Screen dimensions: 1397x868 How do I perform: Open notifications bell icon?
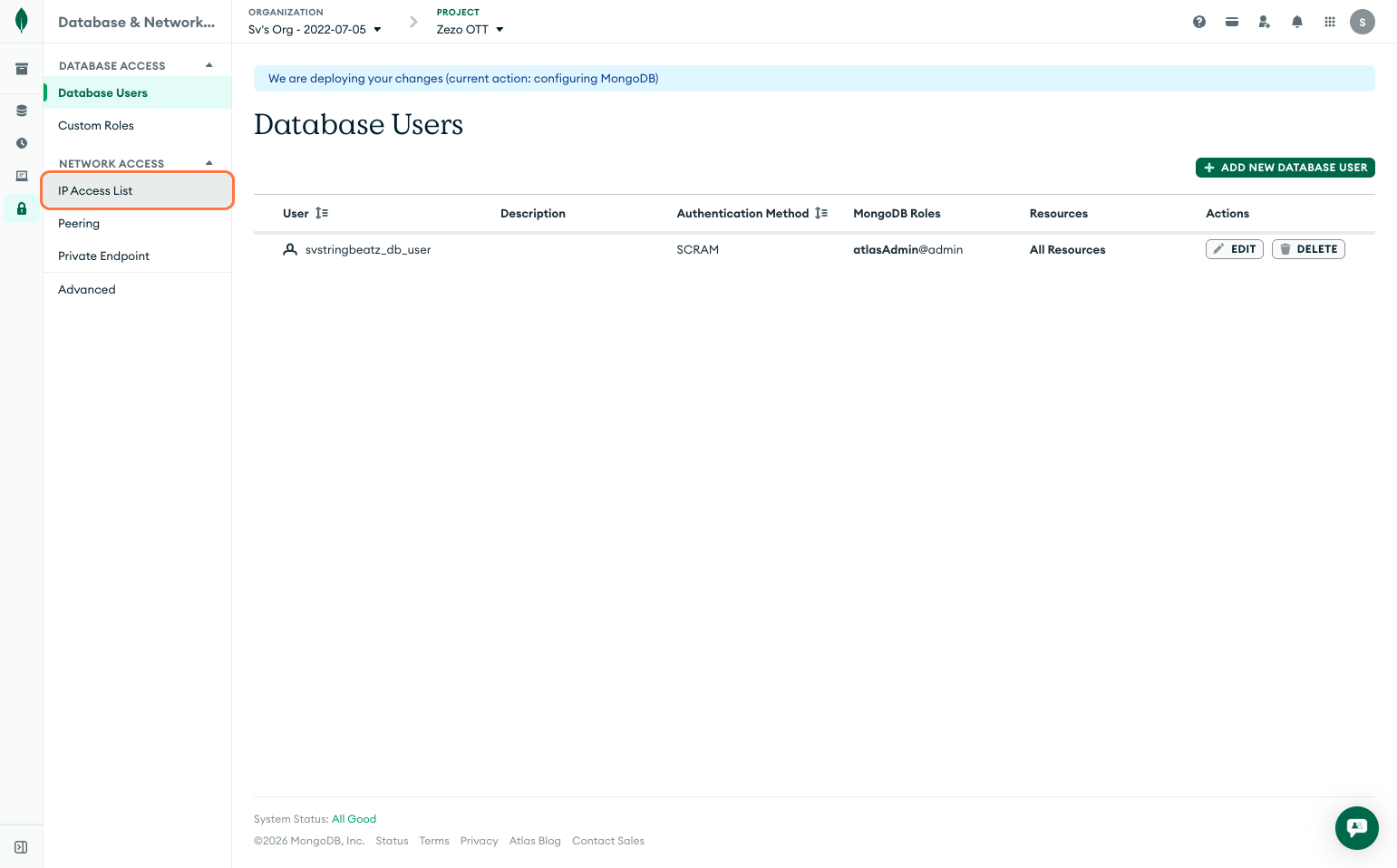tap(1297, 22)
